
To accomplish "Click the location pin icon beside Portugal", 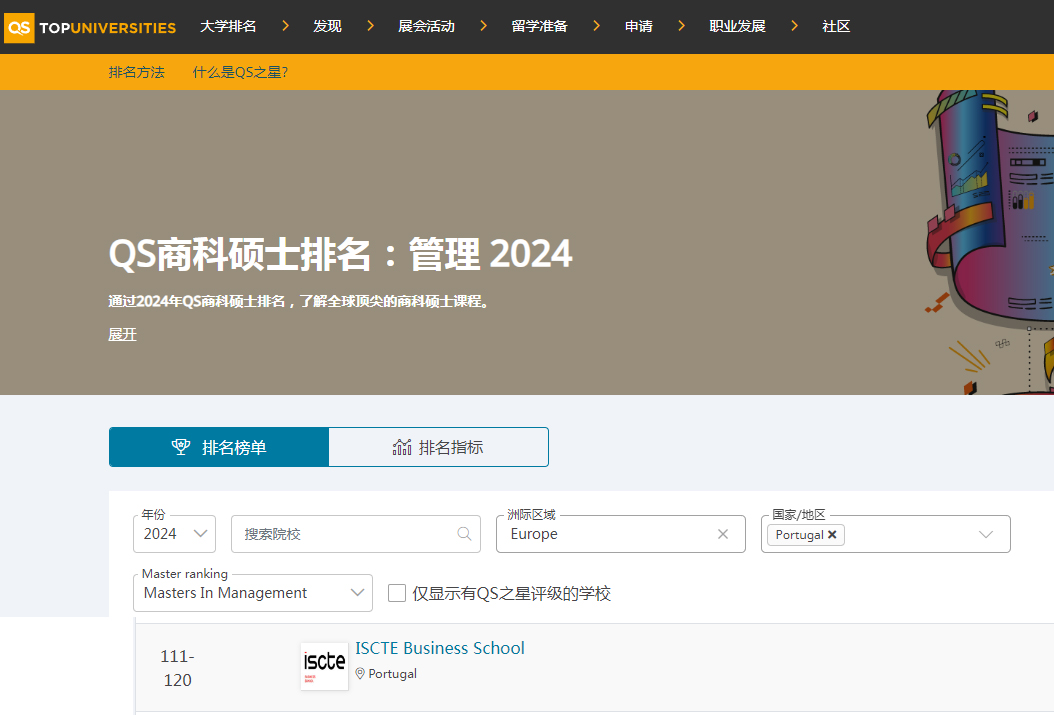I will pyautogui.click(x=360, y=673).
